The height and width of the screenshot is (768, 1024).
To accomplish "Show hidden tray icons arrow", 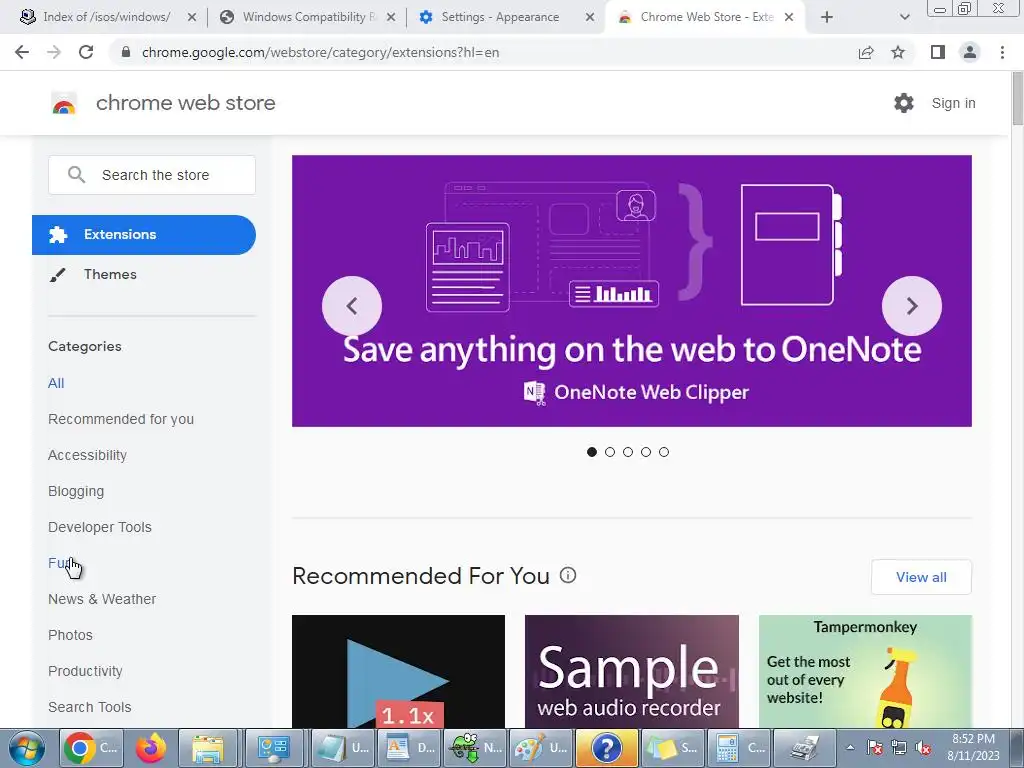I will point(850,747).
